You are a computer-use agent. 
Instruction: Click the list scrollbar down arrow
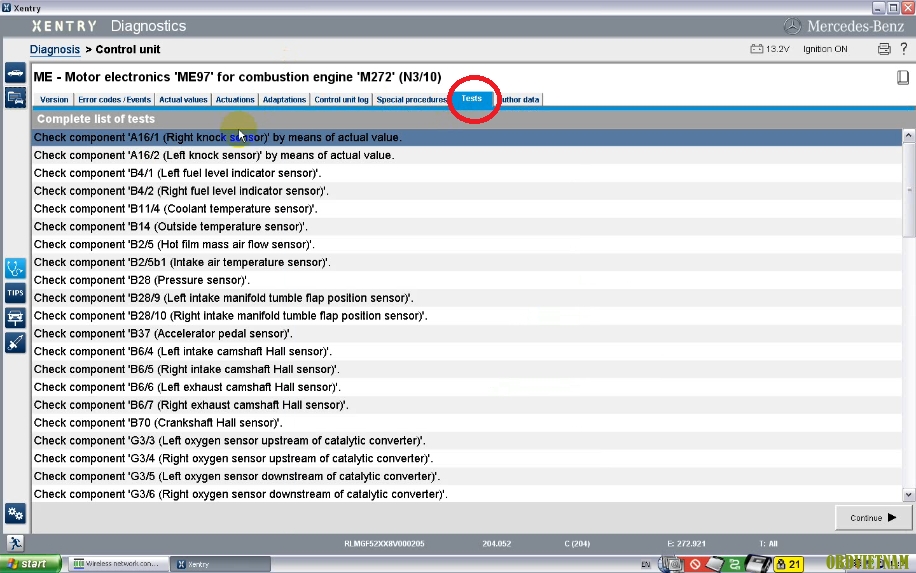(x=908, y=495)
